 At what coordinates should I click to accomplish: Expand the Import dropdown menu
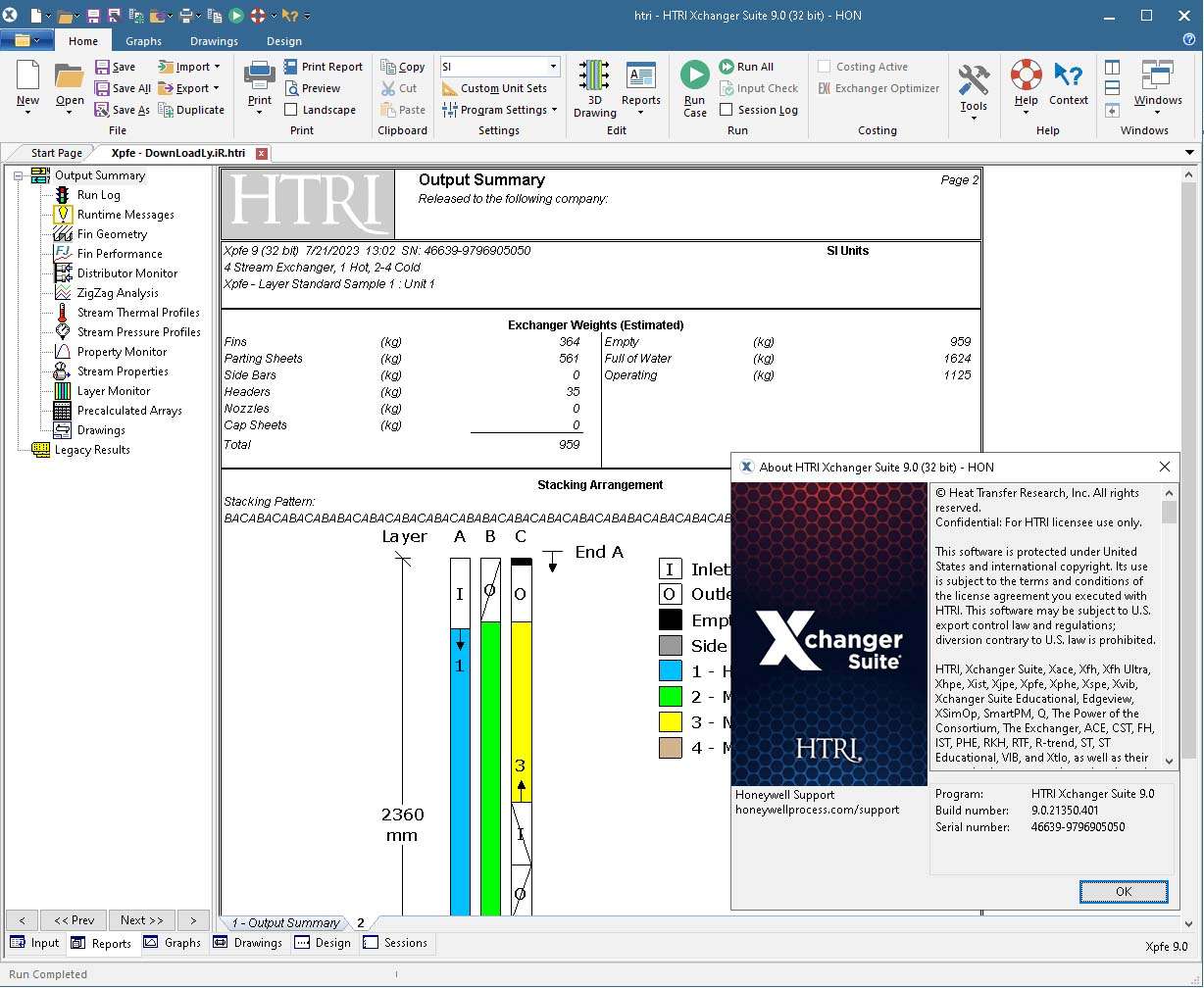(216, 67)
